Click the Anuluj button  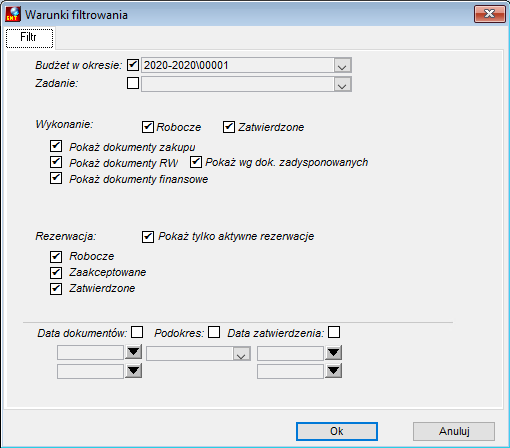(454, 431)
